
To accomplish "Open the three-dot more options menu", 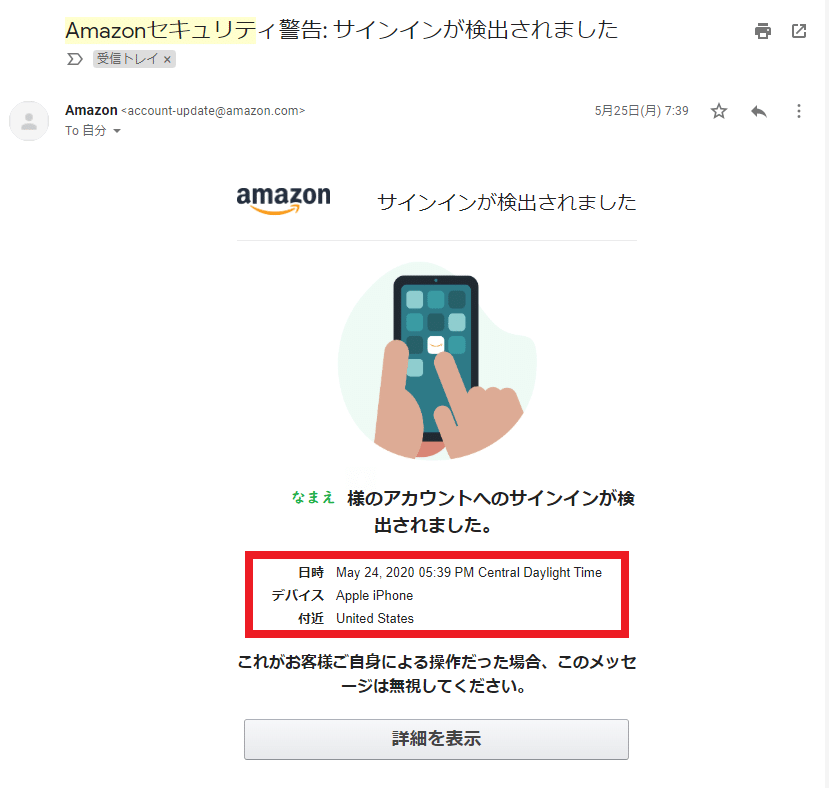I will click(x=798, y=111).
